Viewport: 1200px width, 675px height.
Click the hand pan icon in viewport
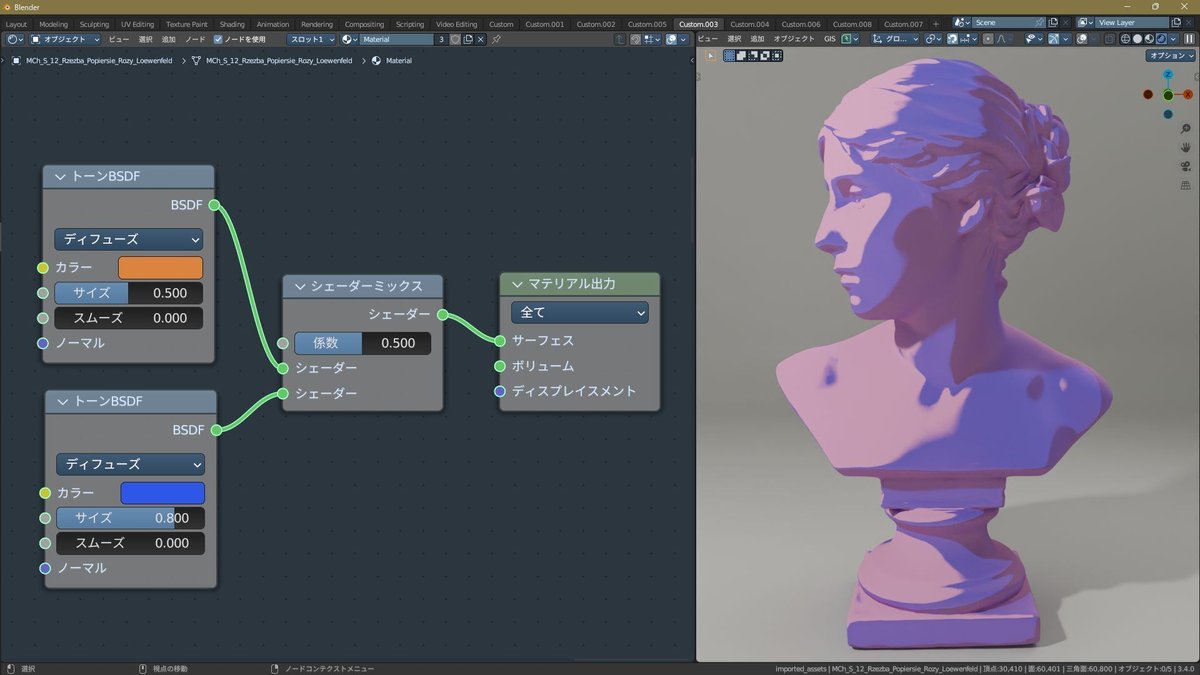tap(1185, 147)
